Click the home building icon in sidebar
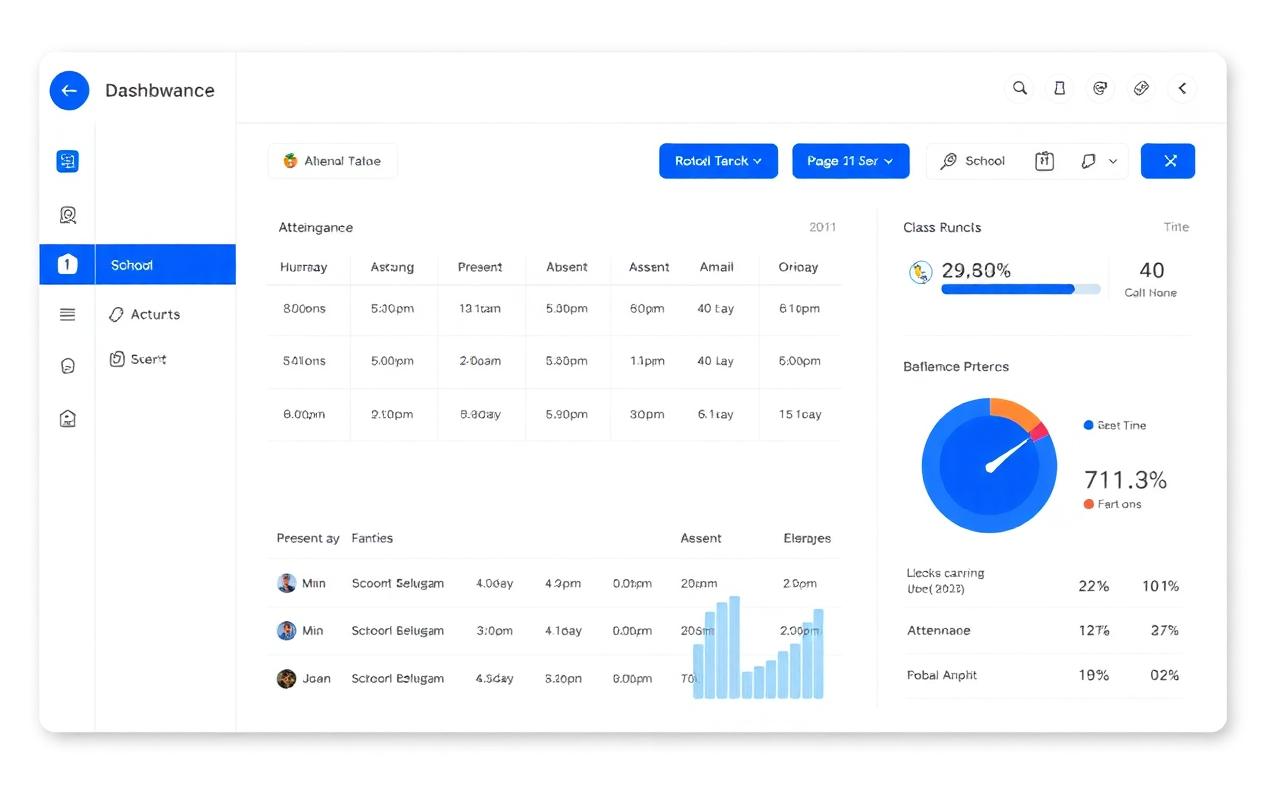This screenshot has height=800, width=1280. pos(67,418)
